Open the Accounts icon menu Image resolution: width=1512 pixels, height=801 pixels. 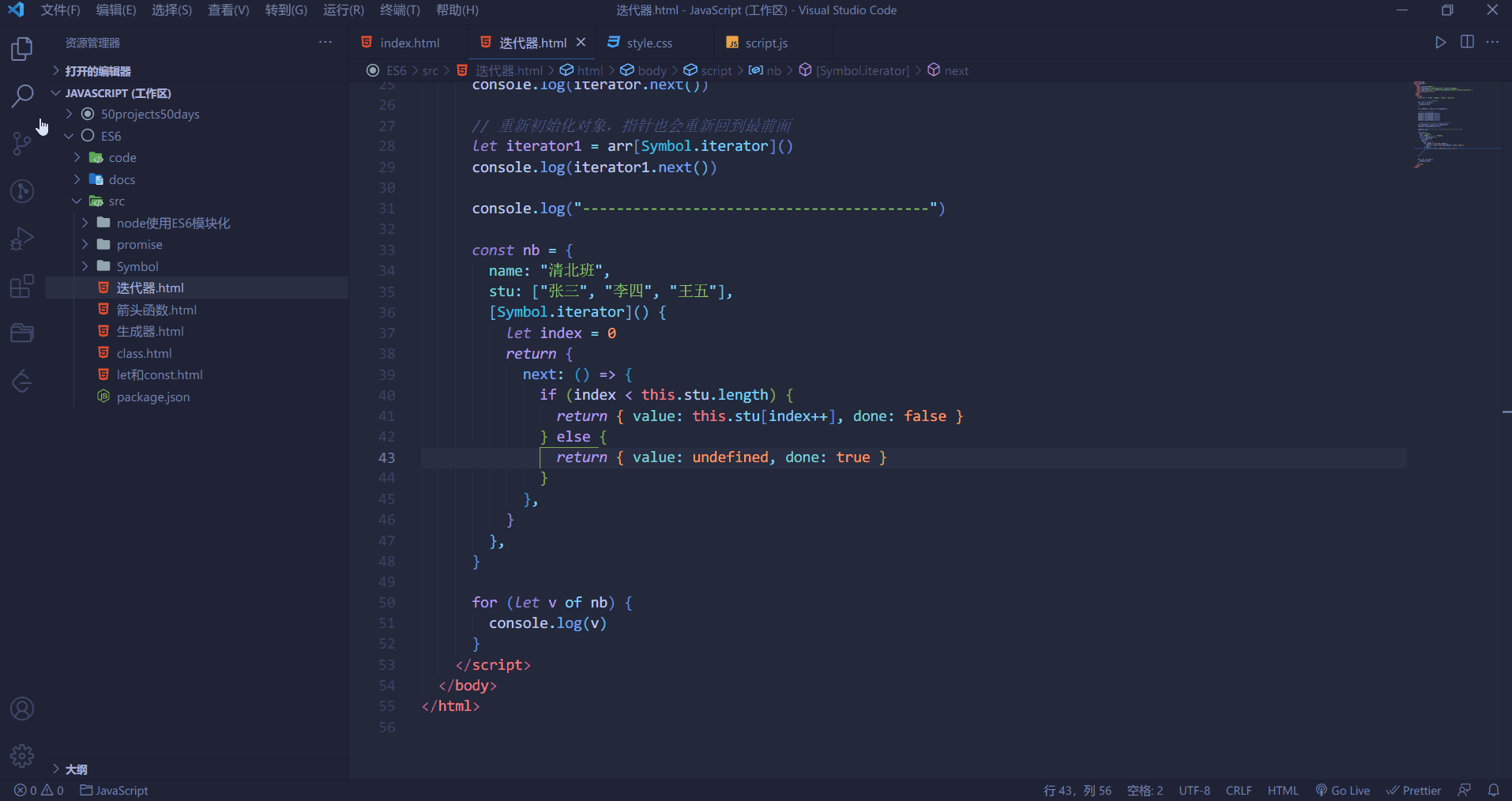click(21, 709)
